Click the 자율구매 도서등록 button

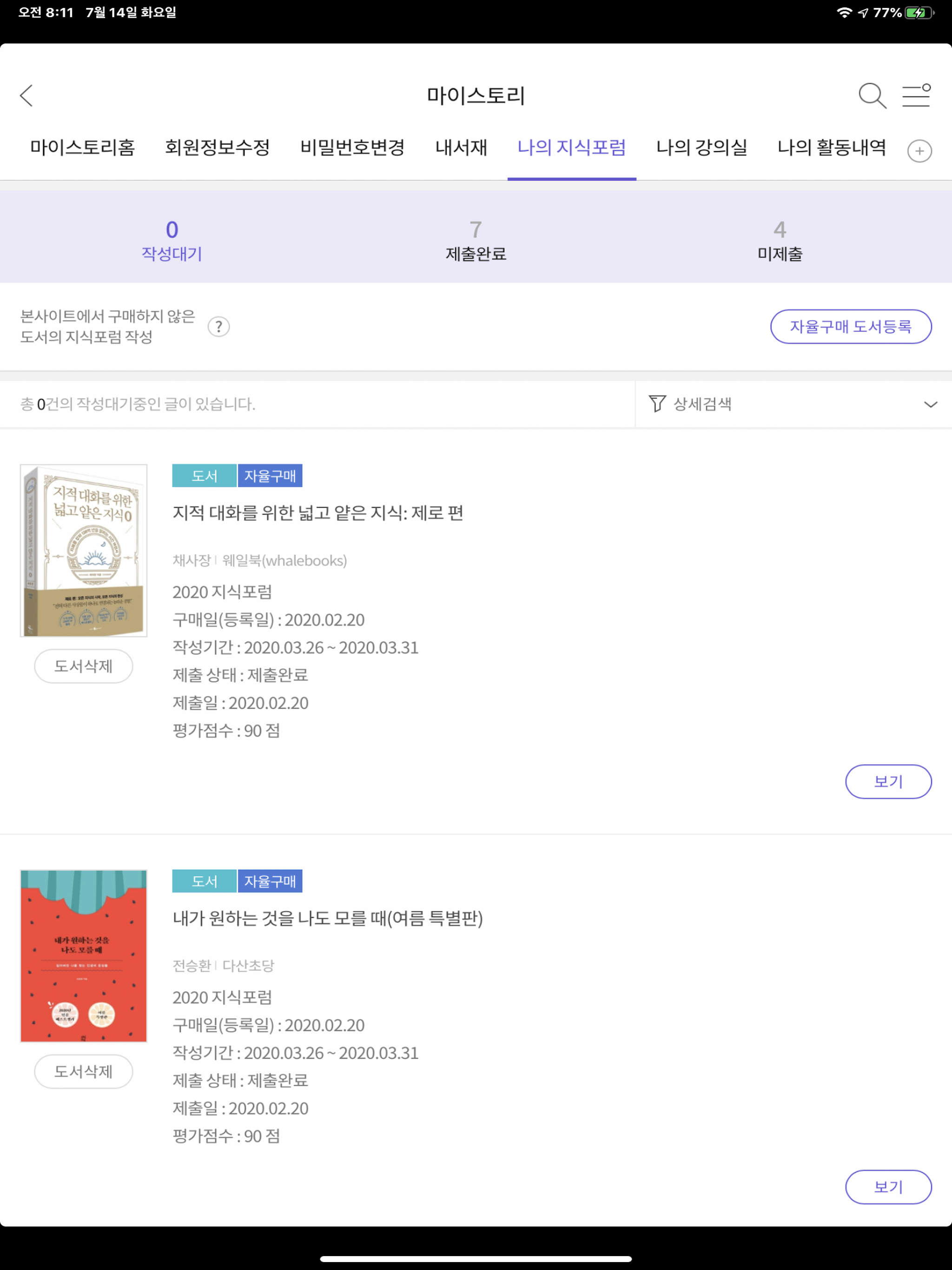852,327
